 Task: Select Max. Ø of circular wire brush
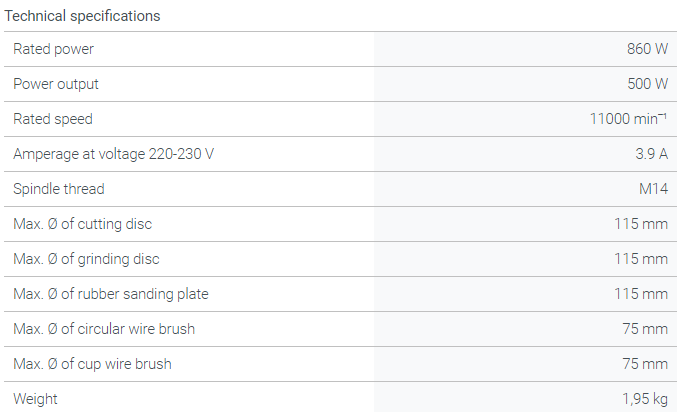point(104,329)
